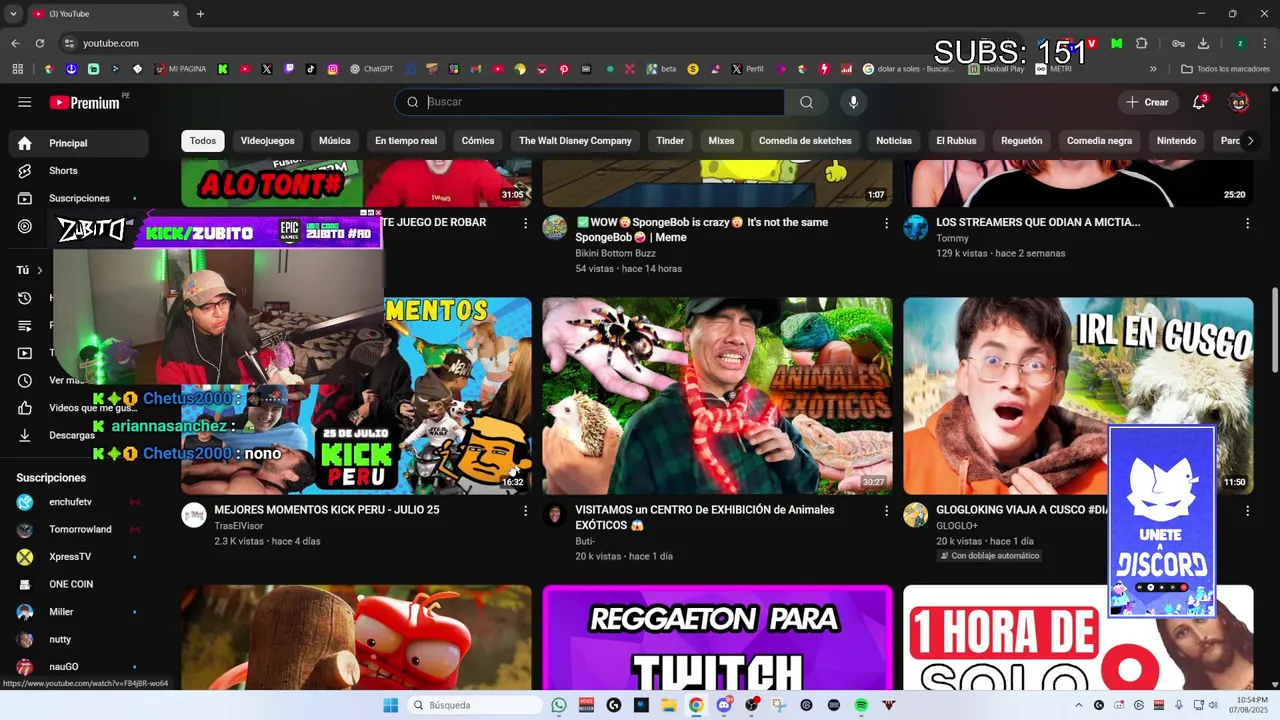Open the Chrome tab search dropdown
This screenshot has height=720, width=1280.
point(13,14)
